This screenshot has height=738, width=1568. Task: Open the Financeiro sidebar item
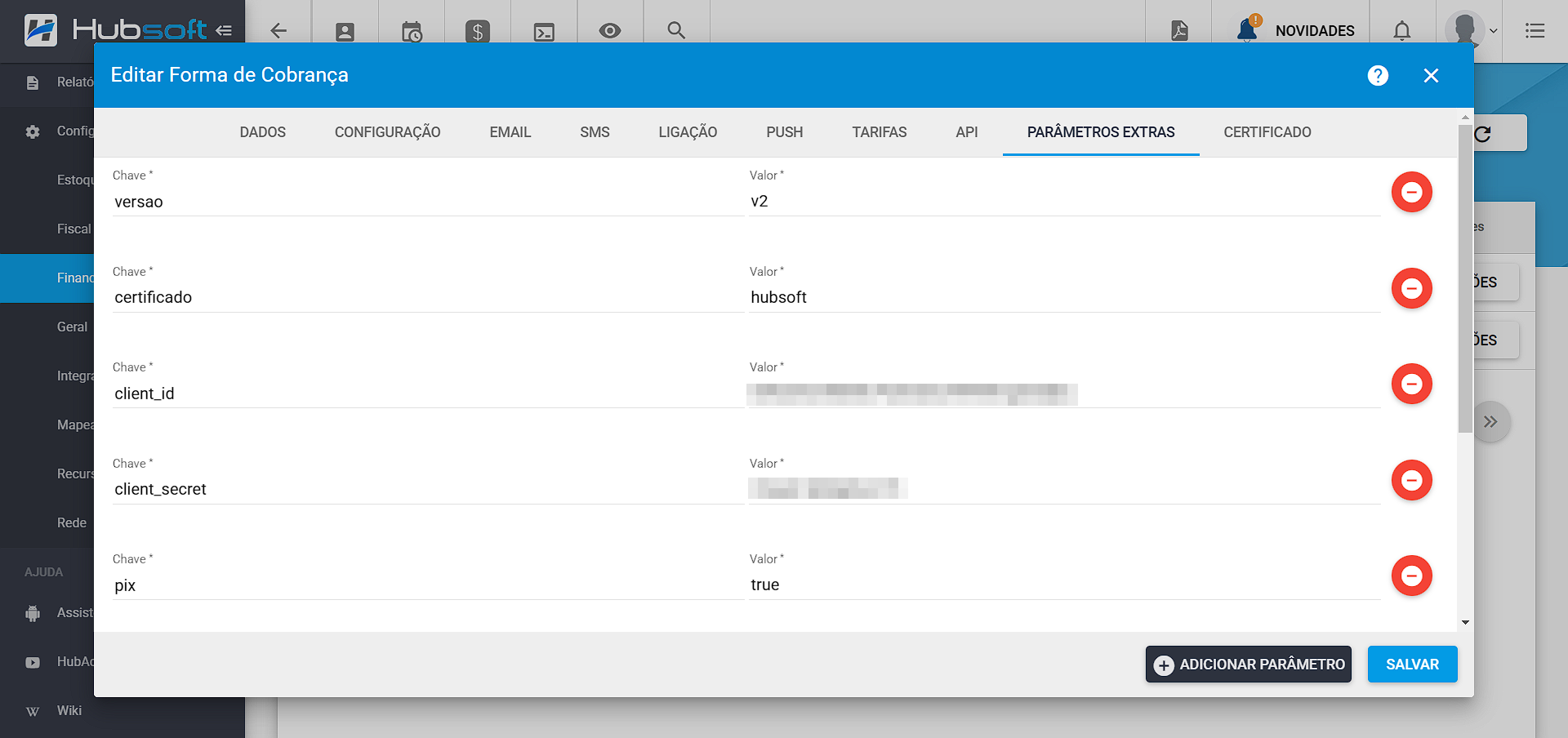pos(47,278)
